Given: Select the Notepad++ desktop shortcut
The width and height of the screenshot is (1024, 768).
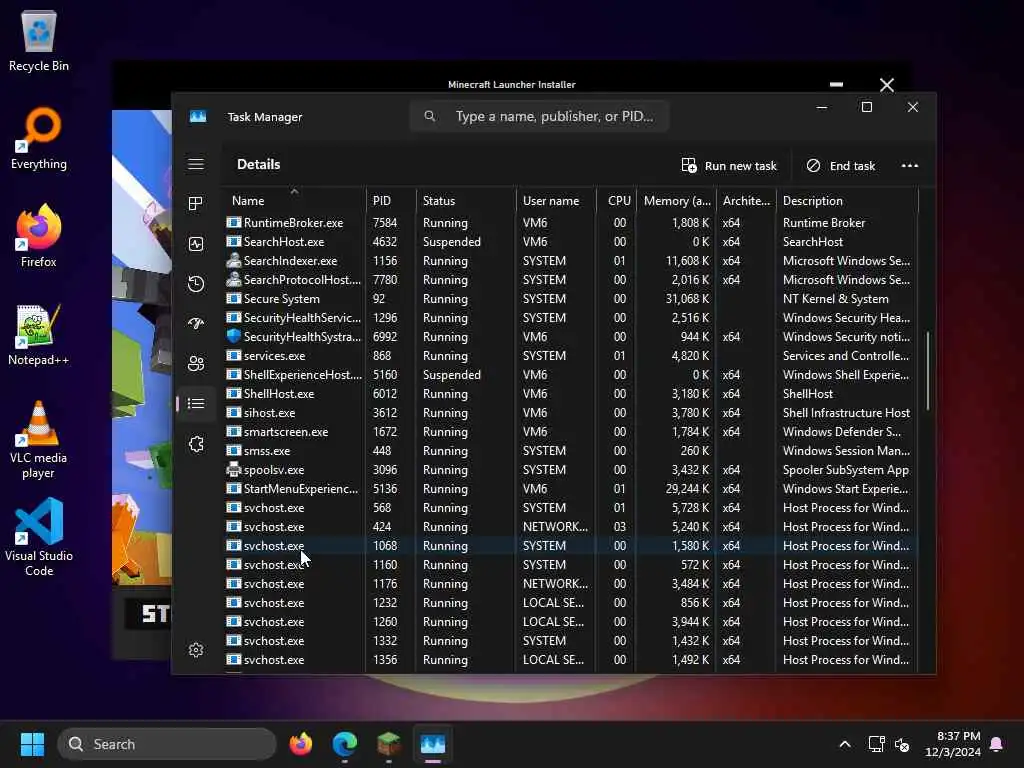Looking at the screenshot, I should click(39, 335).
